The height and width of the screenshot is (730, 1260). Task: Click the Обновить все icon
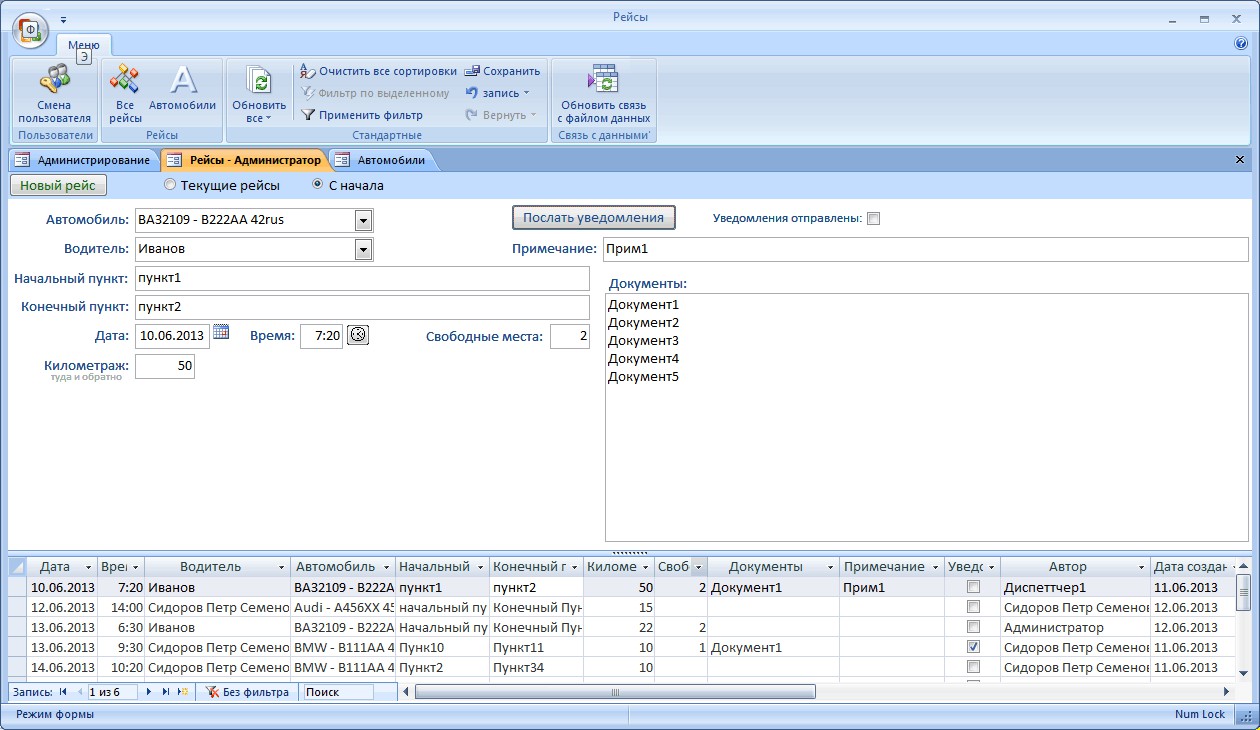[x=259, y=80]
